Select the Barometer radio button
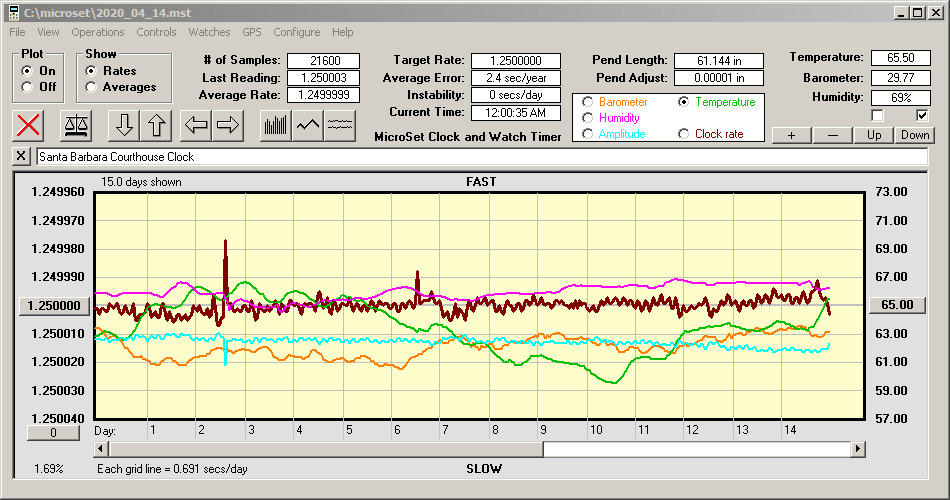The image size is (950, 500). coord(587,102)
